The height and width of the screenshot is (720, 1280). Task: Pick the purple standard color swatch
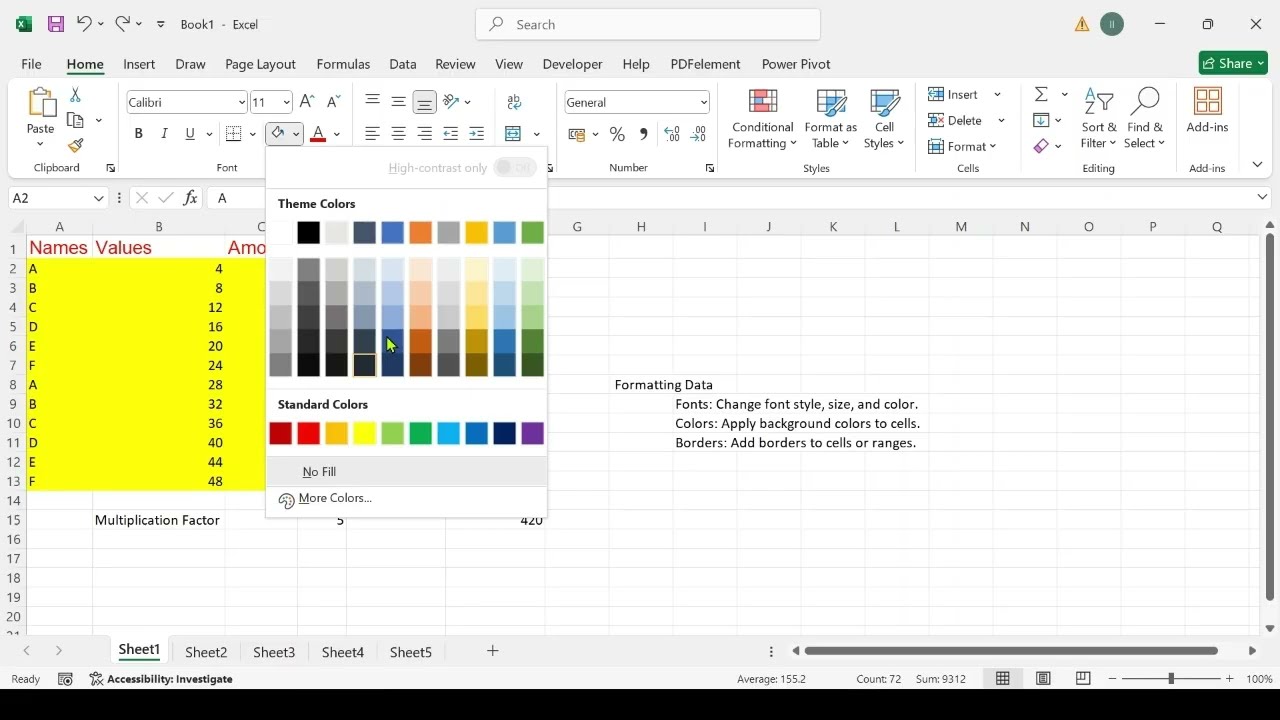[532, 433]
